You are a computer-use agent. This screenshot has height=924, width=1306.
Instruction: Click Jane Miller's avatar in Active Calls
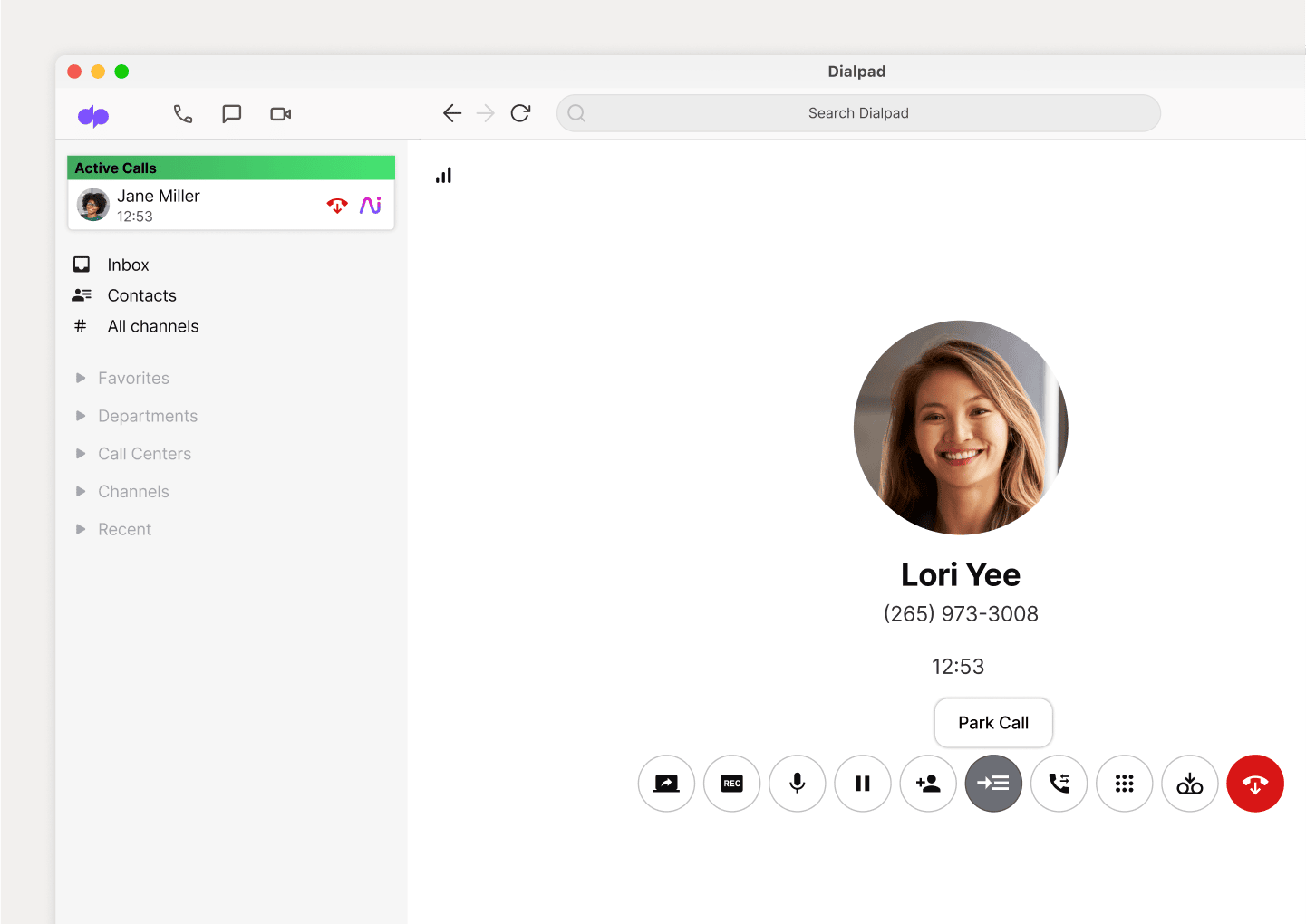[x=93, y=205]
